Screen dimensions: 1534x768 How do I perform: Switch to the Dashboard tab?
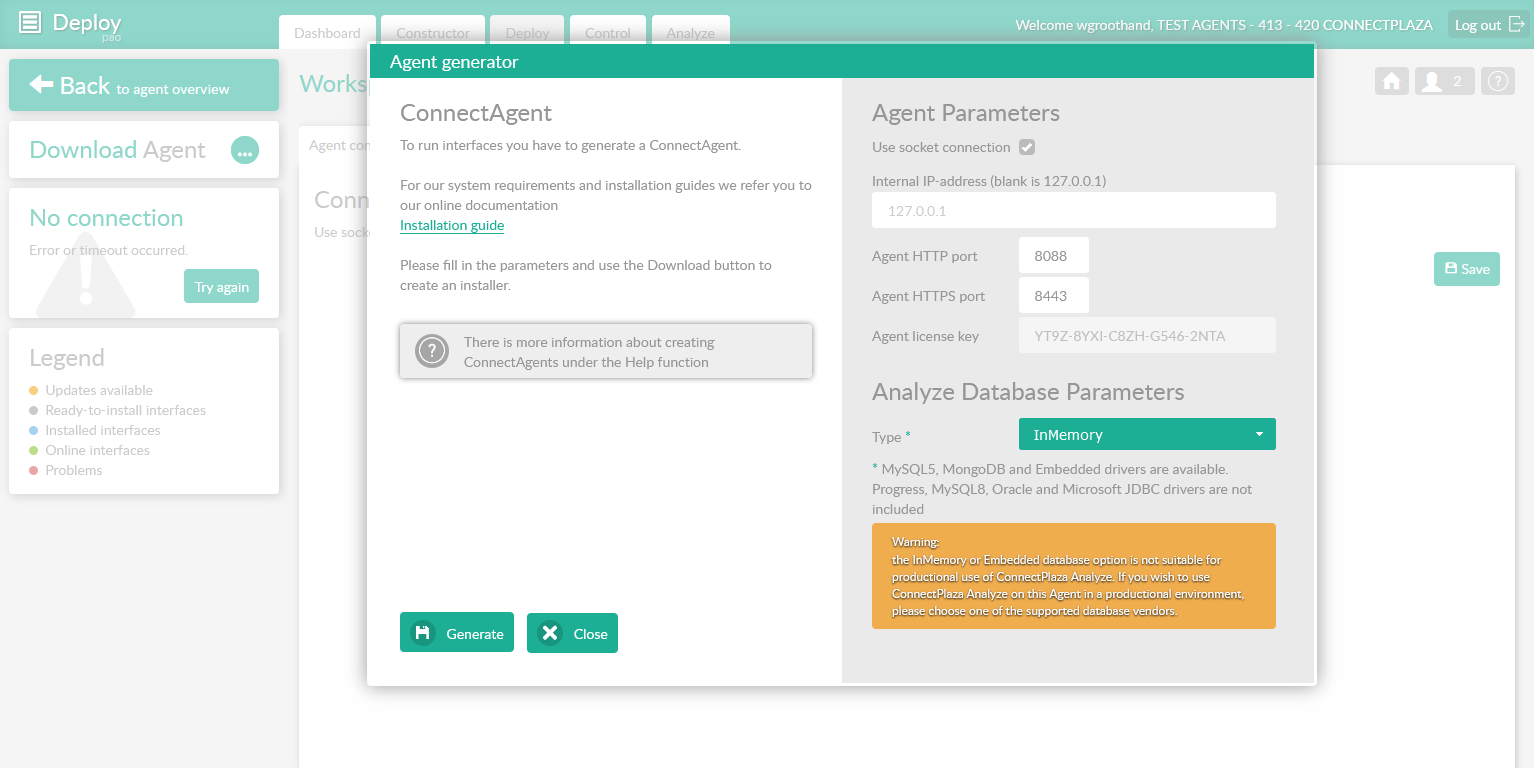click(x=327, y=32)
